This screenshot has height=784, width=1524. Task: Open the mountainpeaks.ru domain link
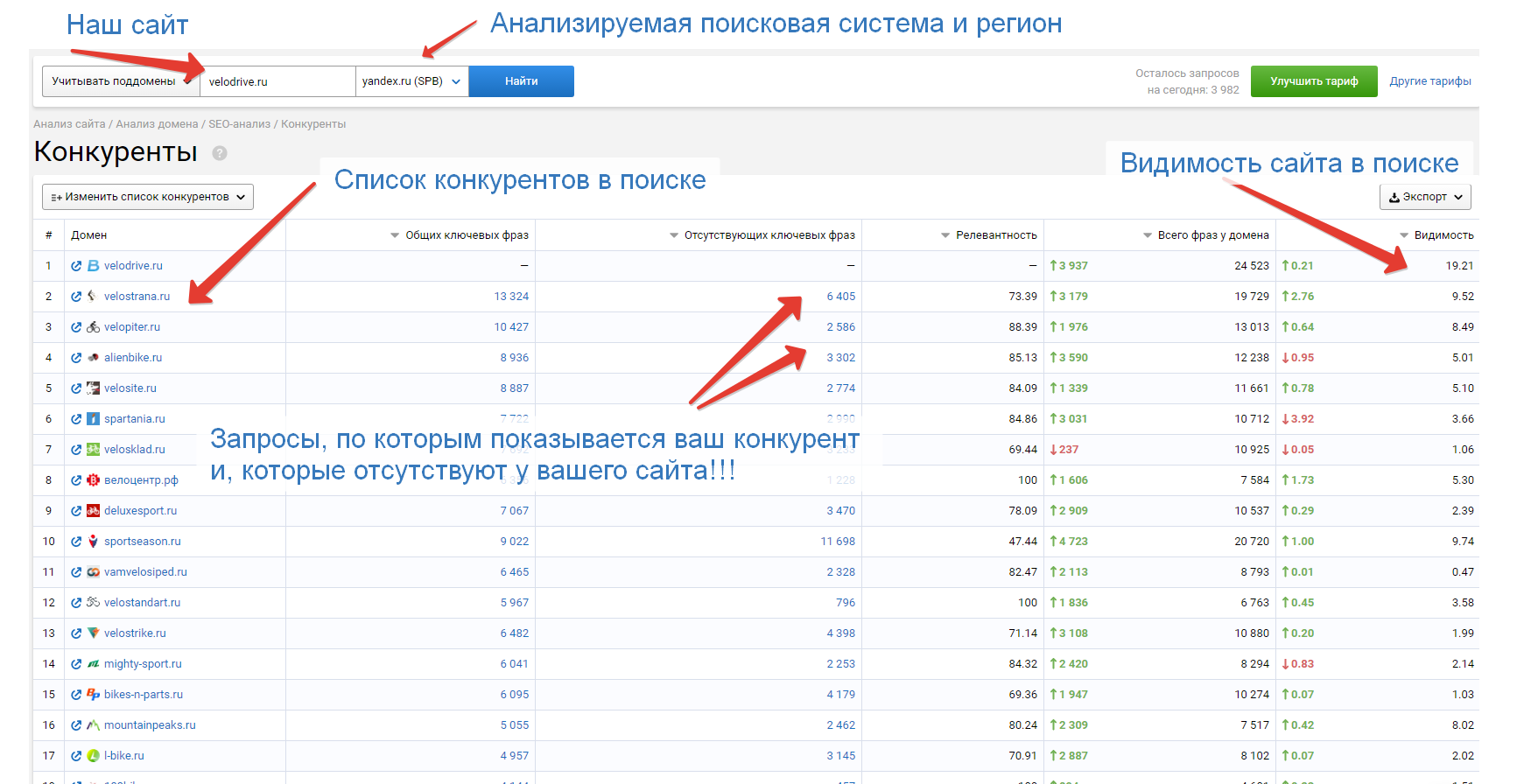click(x=150, y=725)
